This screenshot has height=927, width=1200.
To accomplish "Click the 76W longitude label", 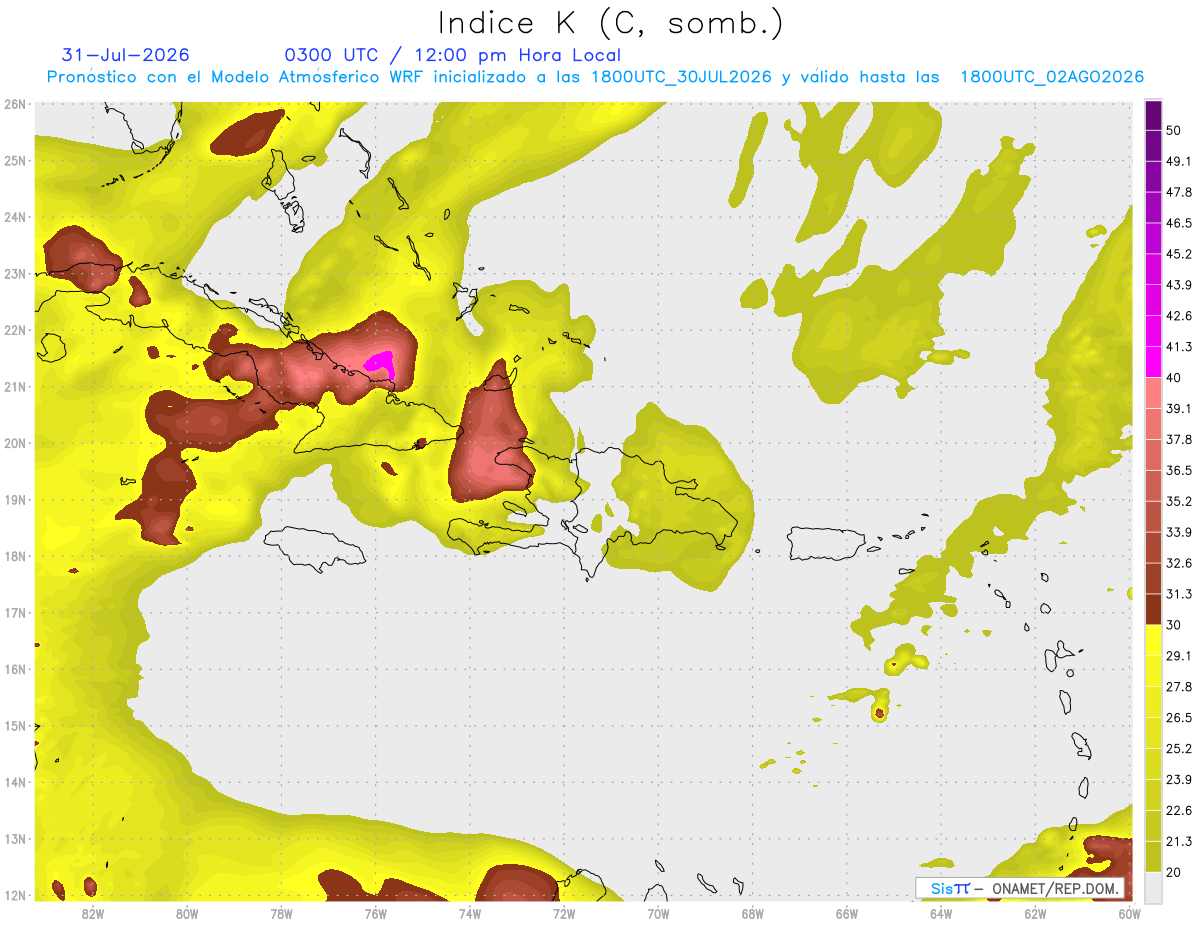I will (x=375, y=913).
